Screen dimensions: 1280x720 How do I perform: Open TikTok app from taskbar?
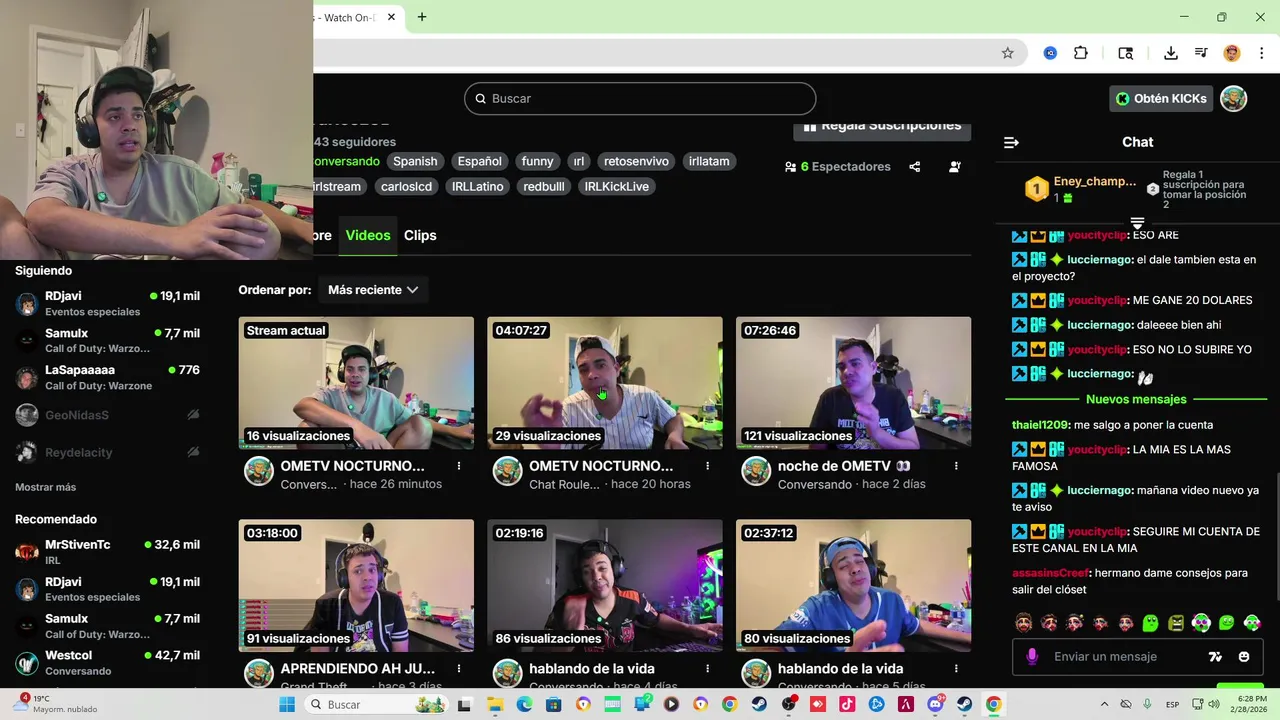[x=847, y=704]
